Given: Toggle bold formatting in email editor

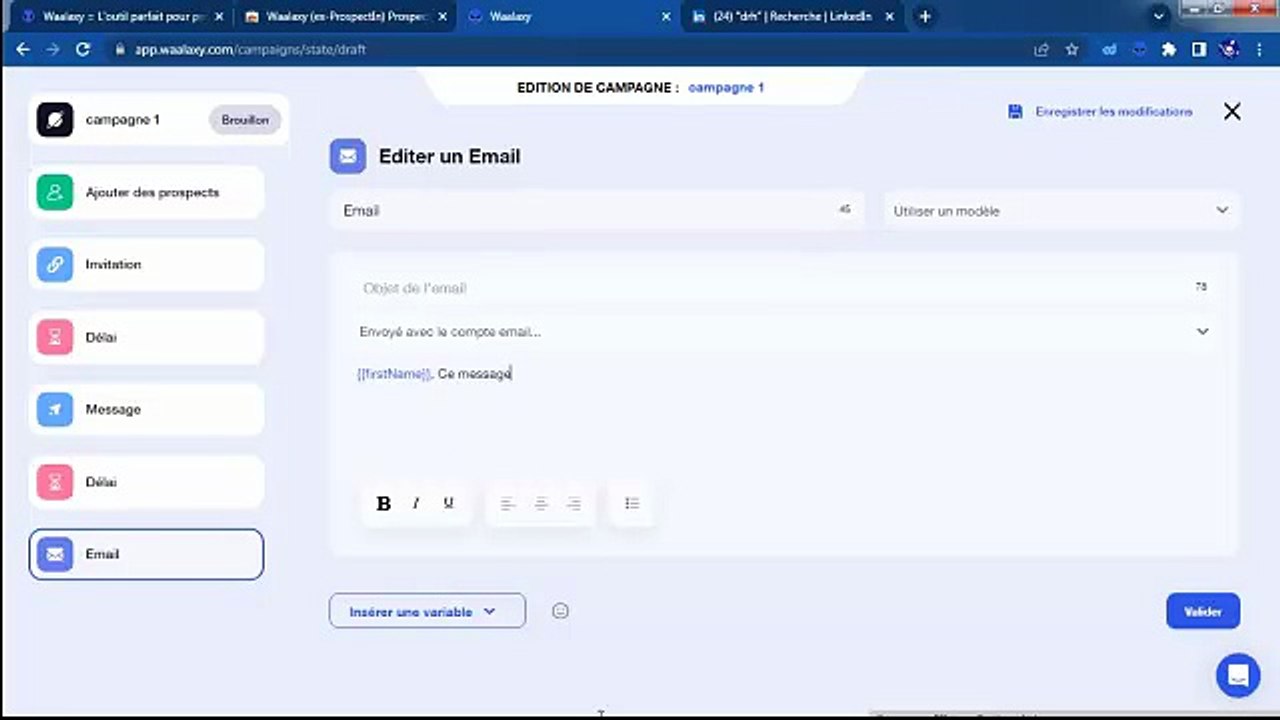Looking at the screenshot, I should [x=383, y=503].
